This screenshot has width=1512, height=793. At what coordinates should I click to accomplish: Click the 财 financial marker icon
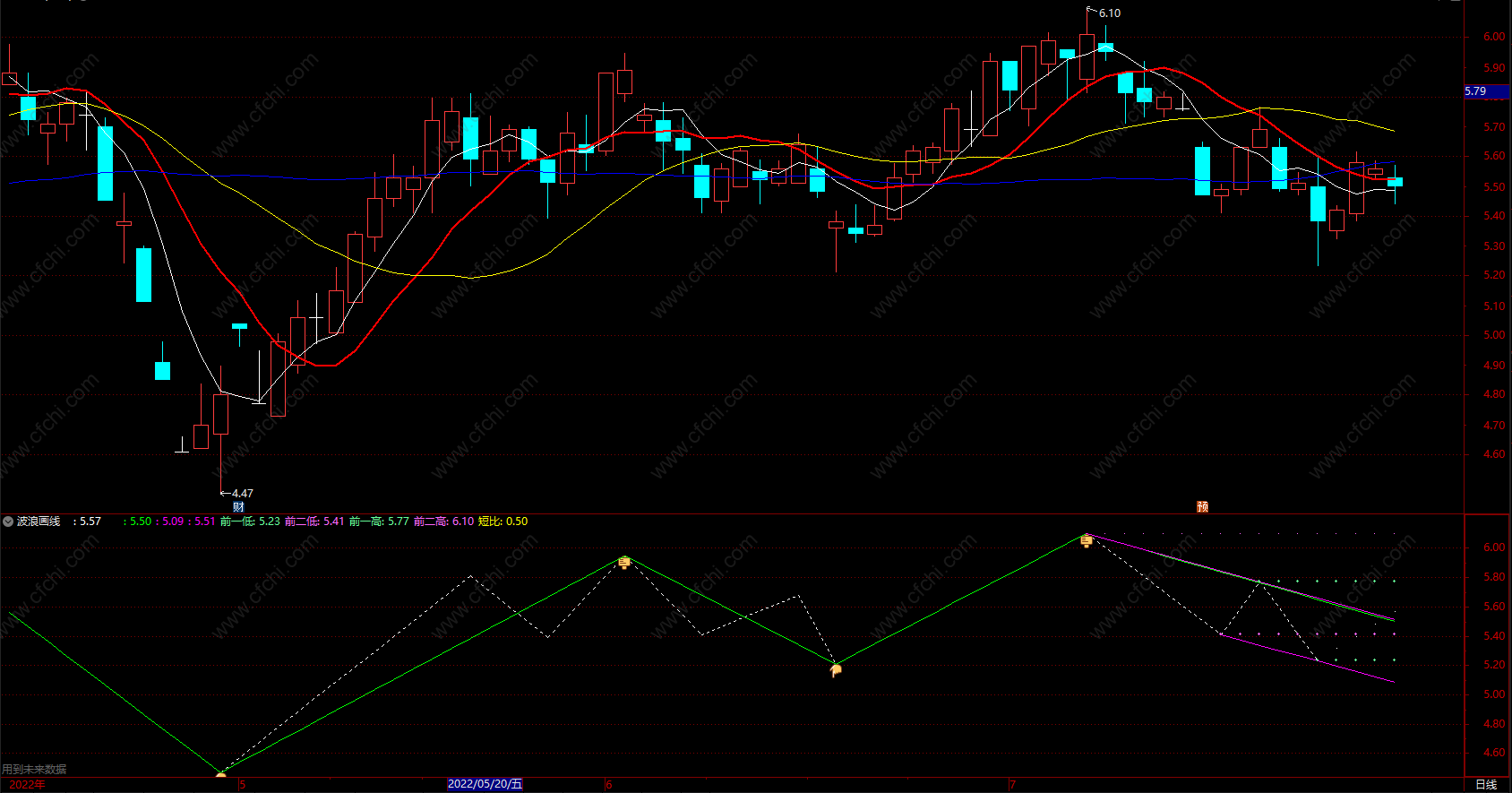click(238, 507)
